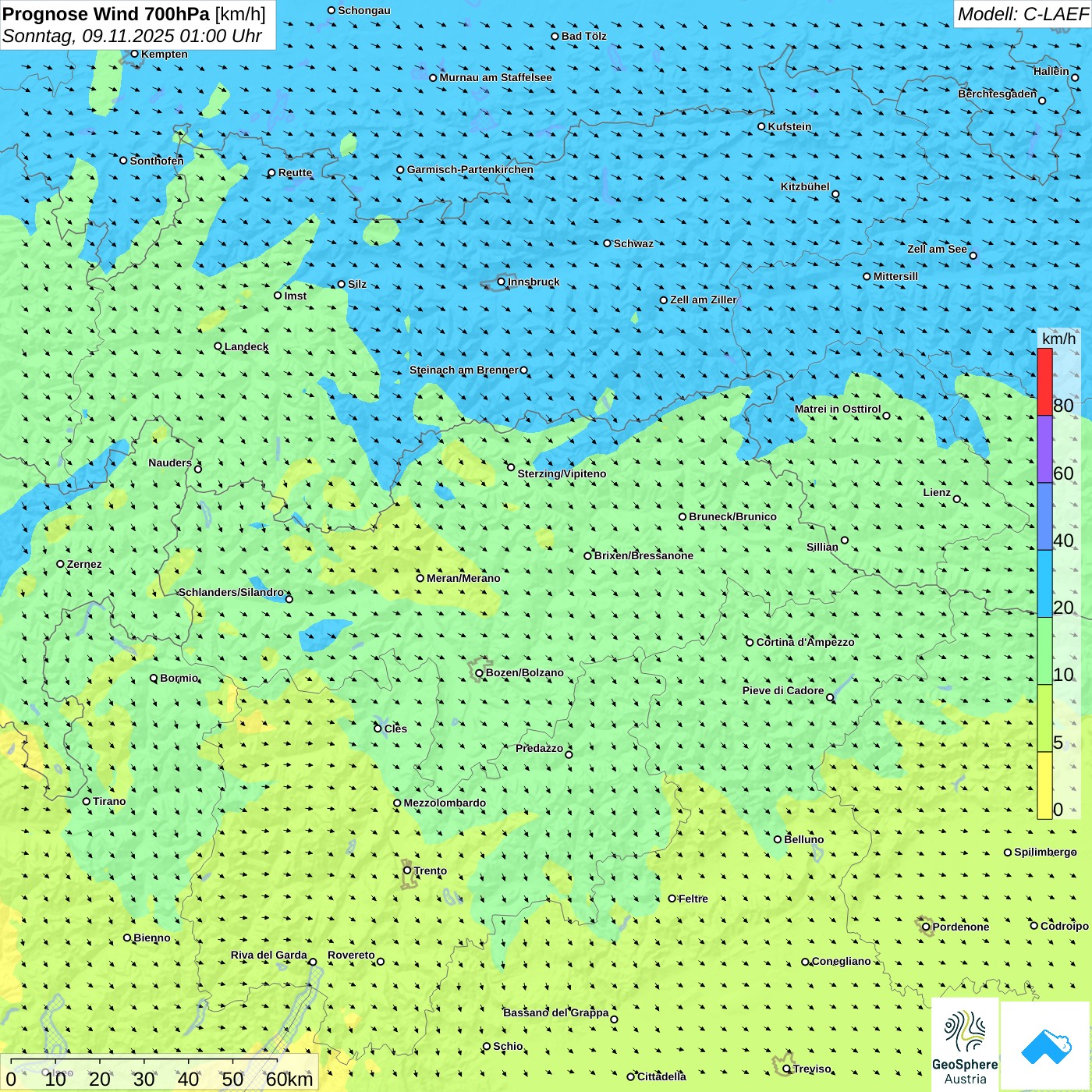Click the 'Mittersill' label
This screenshot has width=1092, height=1092.
(895, 276)
